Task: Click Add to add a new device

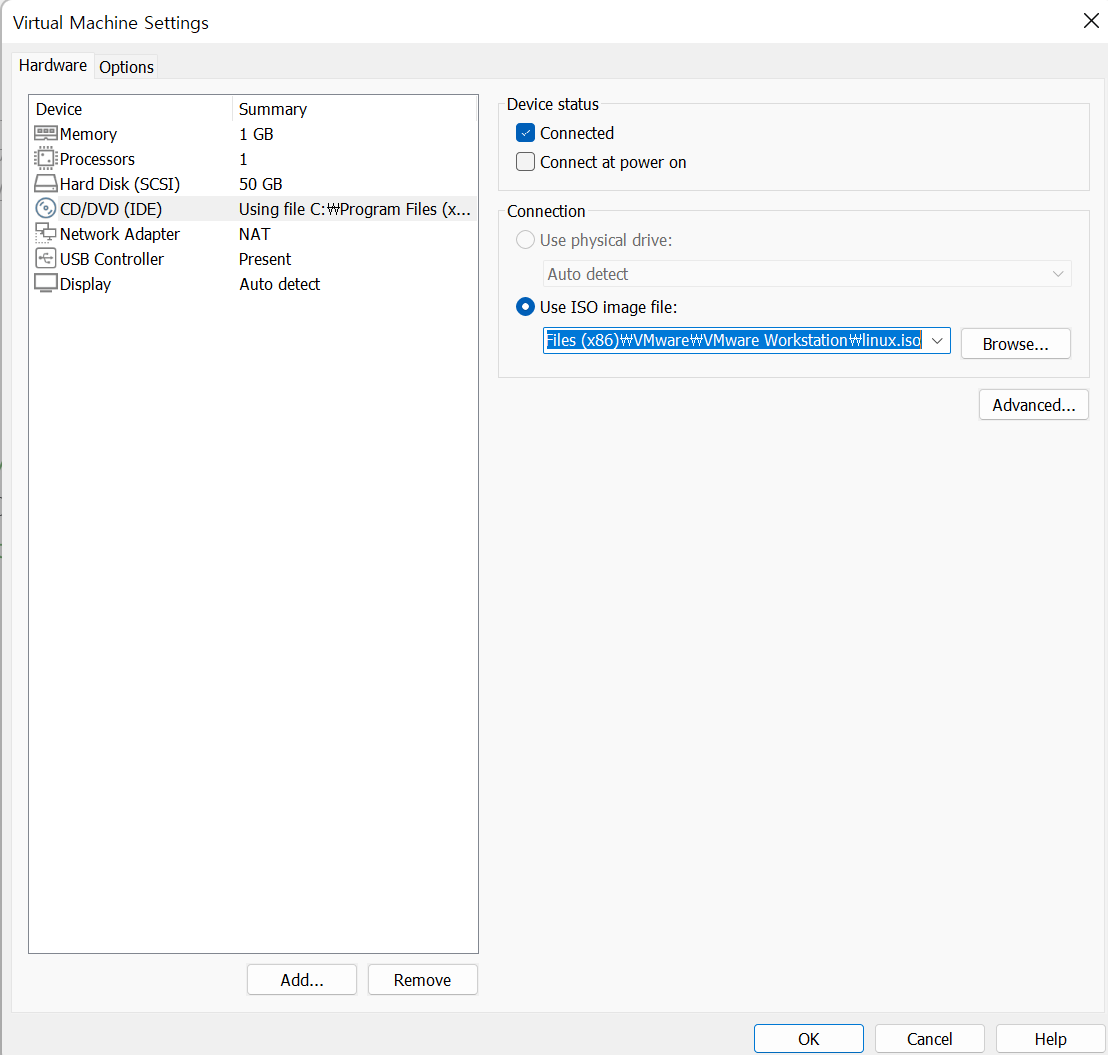Action: (x=302, y=979)
